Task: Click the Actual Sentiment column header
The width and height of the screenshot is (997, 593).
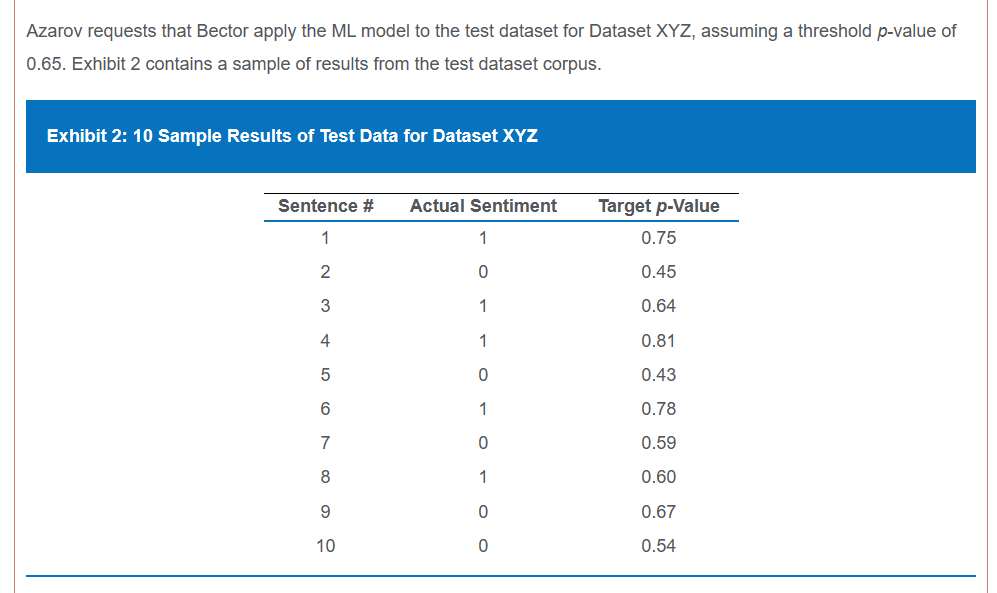Action: pos(483,206)
